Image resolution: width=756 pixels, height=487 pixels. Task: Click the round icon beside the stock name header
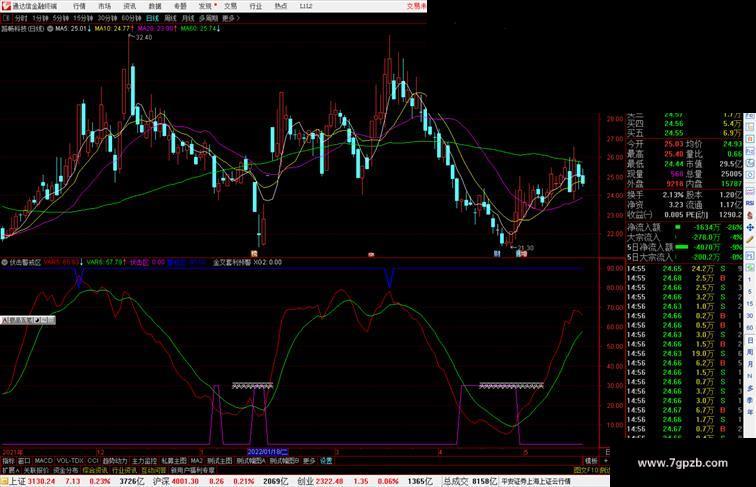[50, 29]
